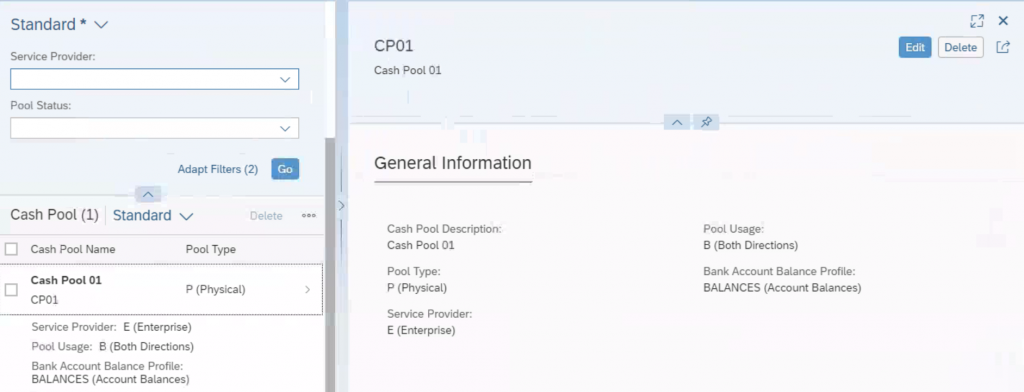Click Edit button for CP01
1024x392 pixels.
click(914, 47)
